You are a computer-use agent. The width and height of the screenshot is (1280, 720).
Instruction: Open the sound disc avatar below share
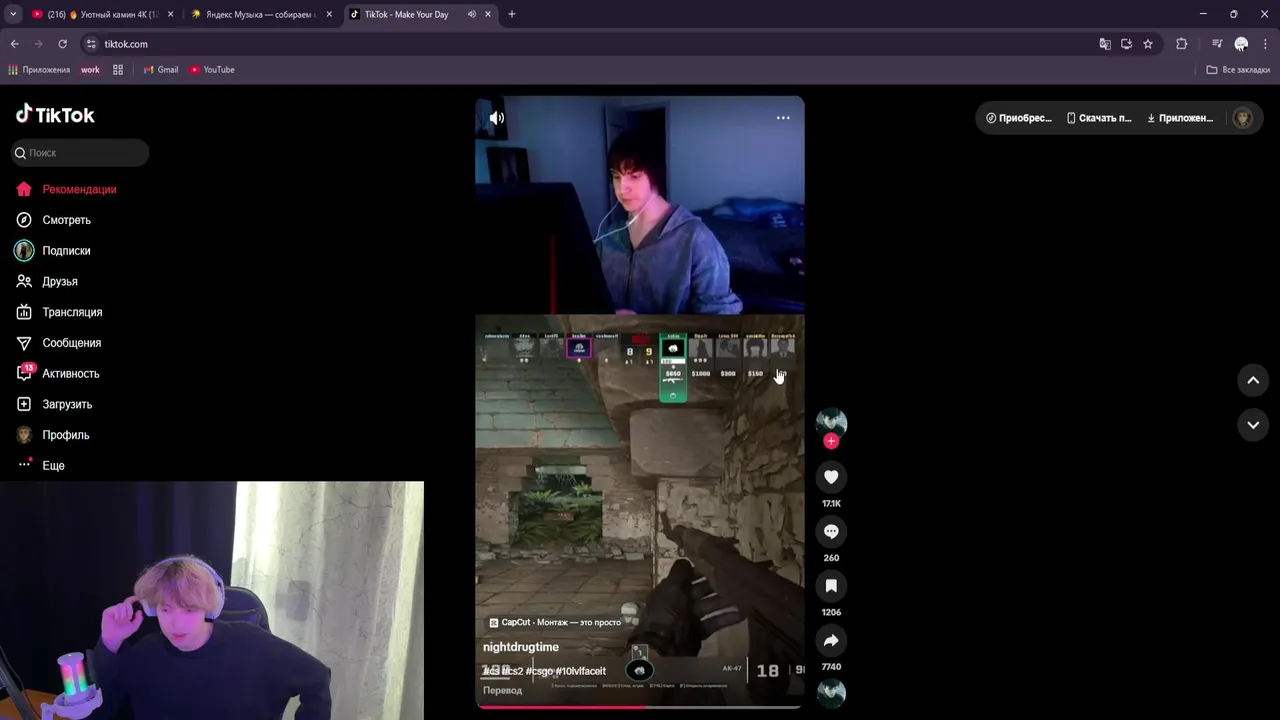coord(831,693)
